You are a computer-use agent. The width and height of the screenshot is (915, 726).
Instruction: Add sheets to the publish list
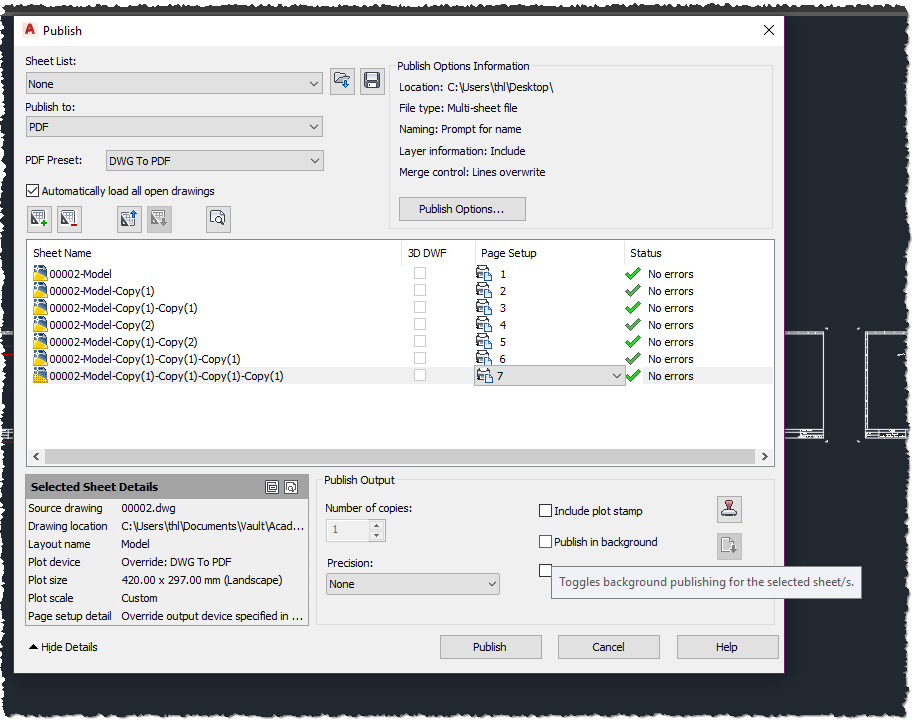tap(39, 218)
